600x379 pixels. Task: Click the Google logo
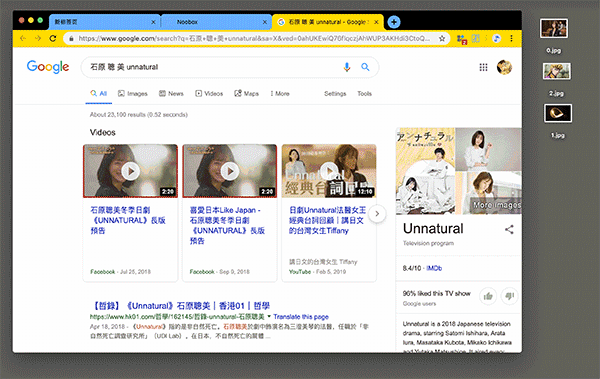tap(48, 67)
